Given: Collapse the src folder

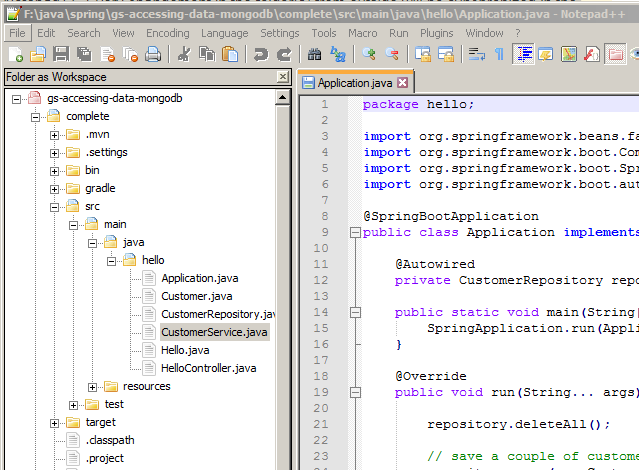Looking at the screenshot, I should point(54,207).
